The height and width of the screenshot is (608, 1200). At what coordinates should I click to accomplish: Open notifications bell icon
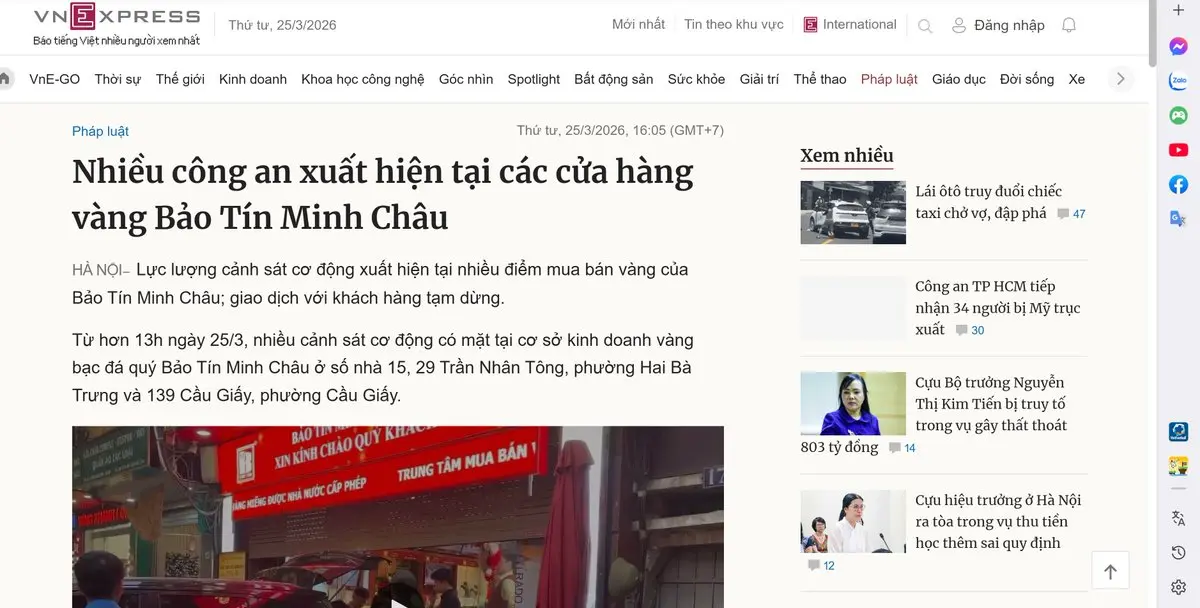tap(1069, 25)
